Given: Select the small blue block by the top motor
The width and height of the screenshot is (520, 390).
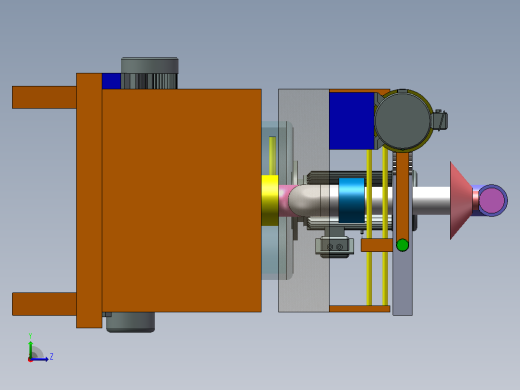Looking at the screenshot, I should point(111,81).
